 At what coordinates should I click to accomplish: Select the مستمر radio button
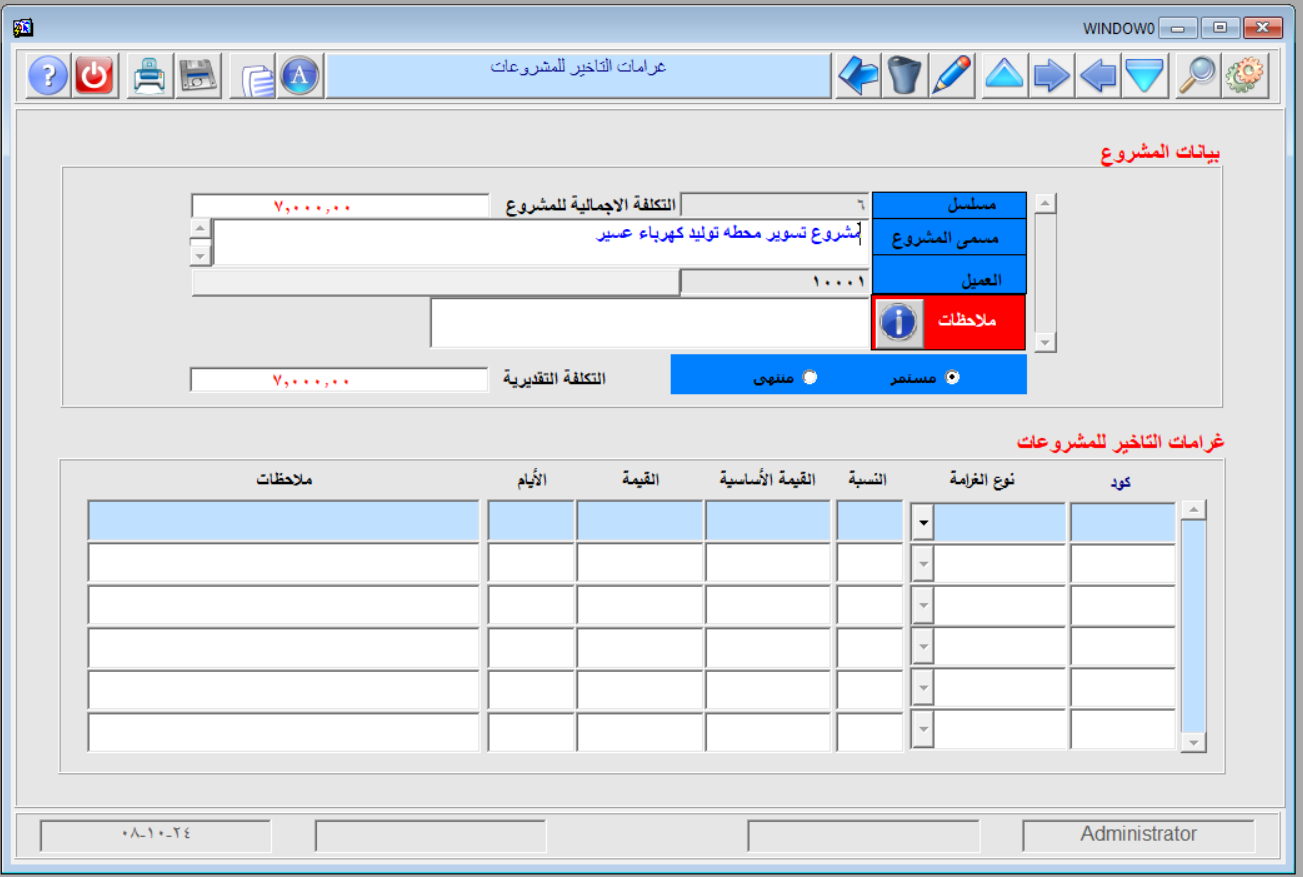tap(952, 377)
